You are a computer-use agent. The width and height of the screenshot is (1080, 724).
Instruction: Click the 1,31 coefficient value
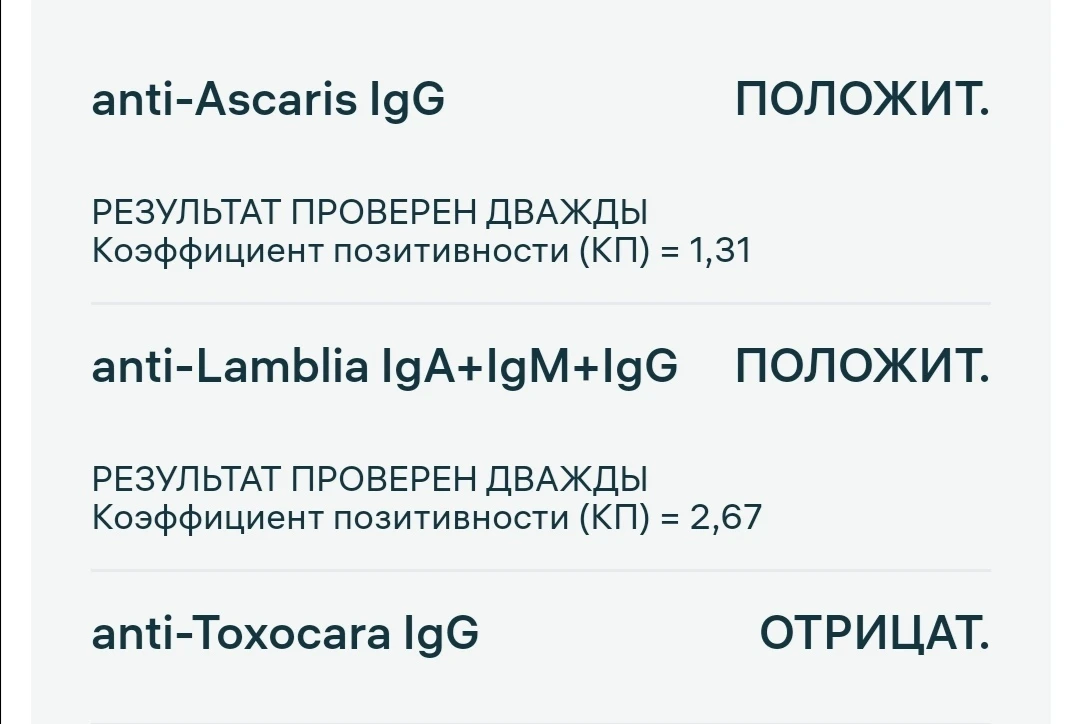[720, 250]
